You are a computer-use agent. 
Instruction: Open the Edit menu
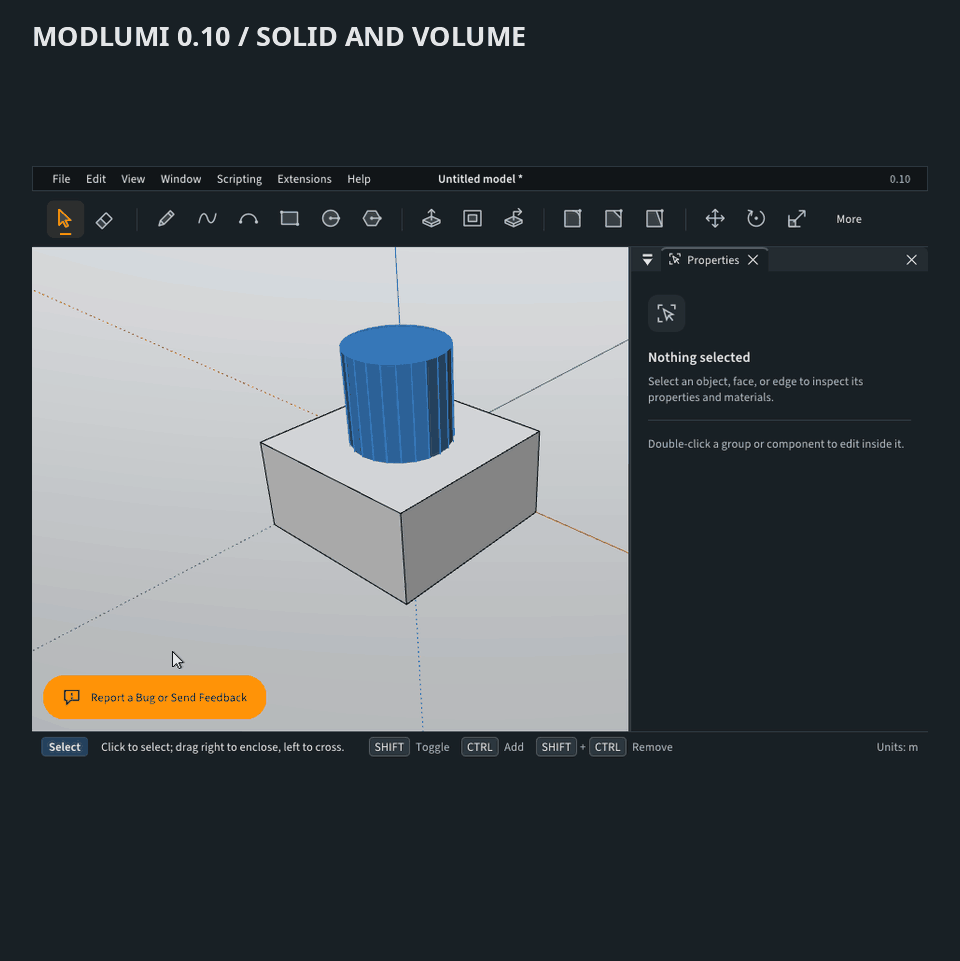coord(96,179)
